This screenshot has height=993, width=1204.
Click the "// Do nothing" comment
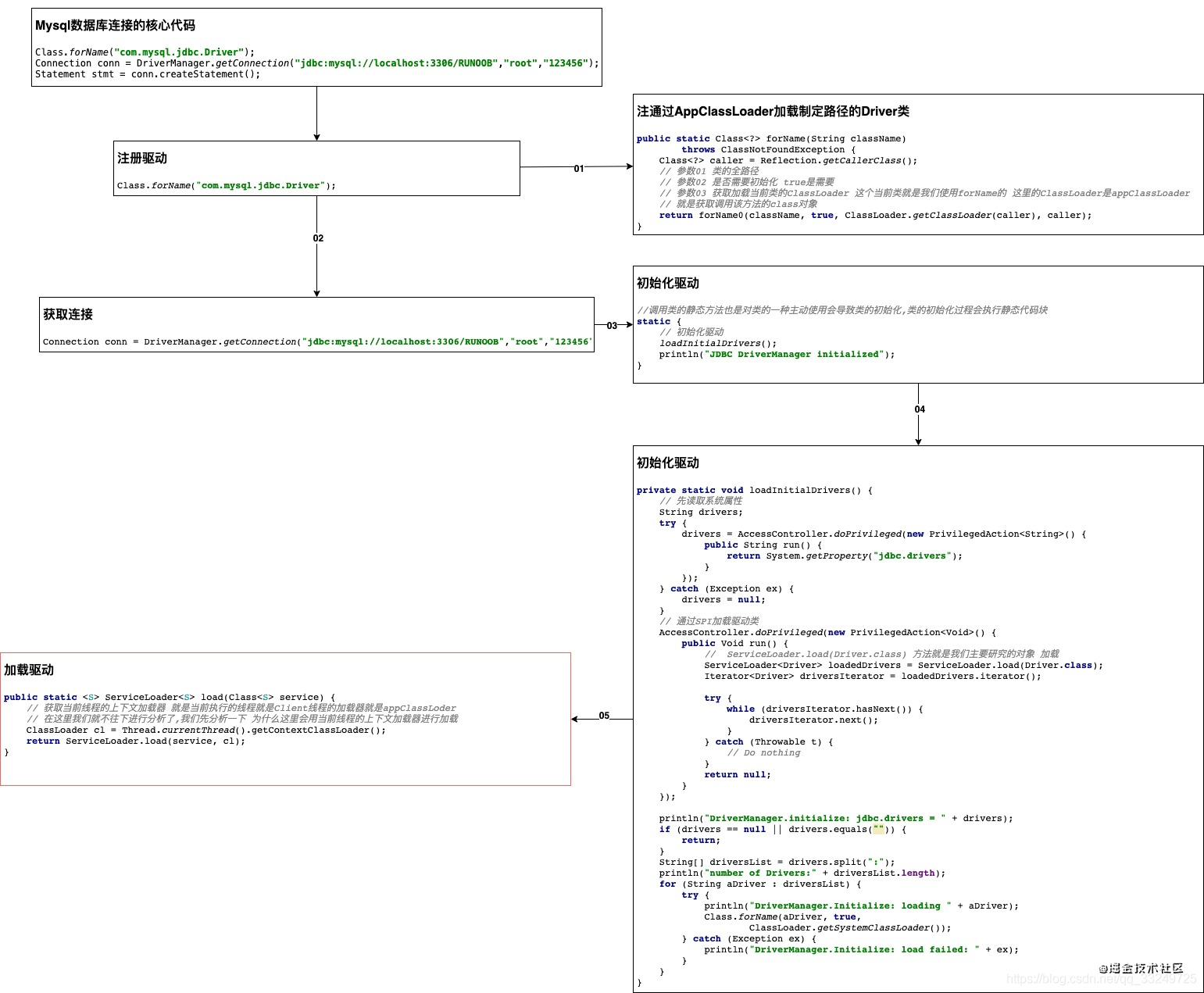(763, 752)
